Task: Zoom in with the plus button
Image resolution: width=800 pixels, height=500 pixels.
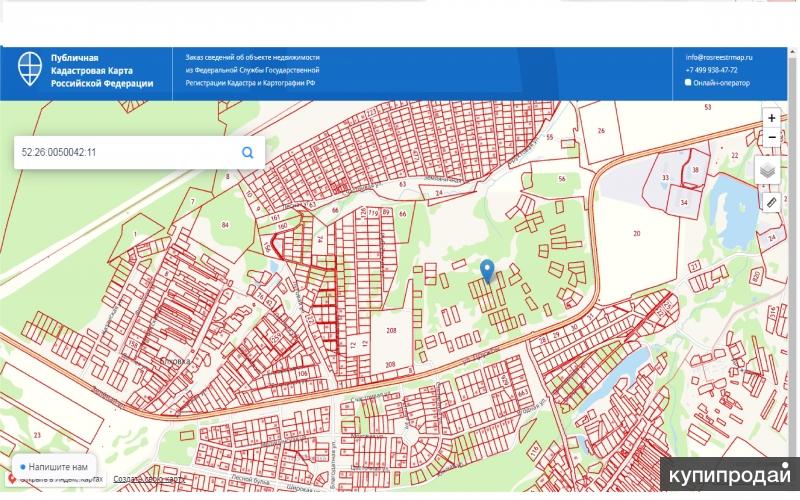Action: [771, 118]
